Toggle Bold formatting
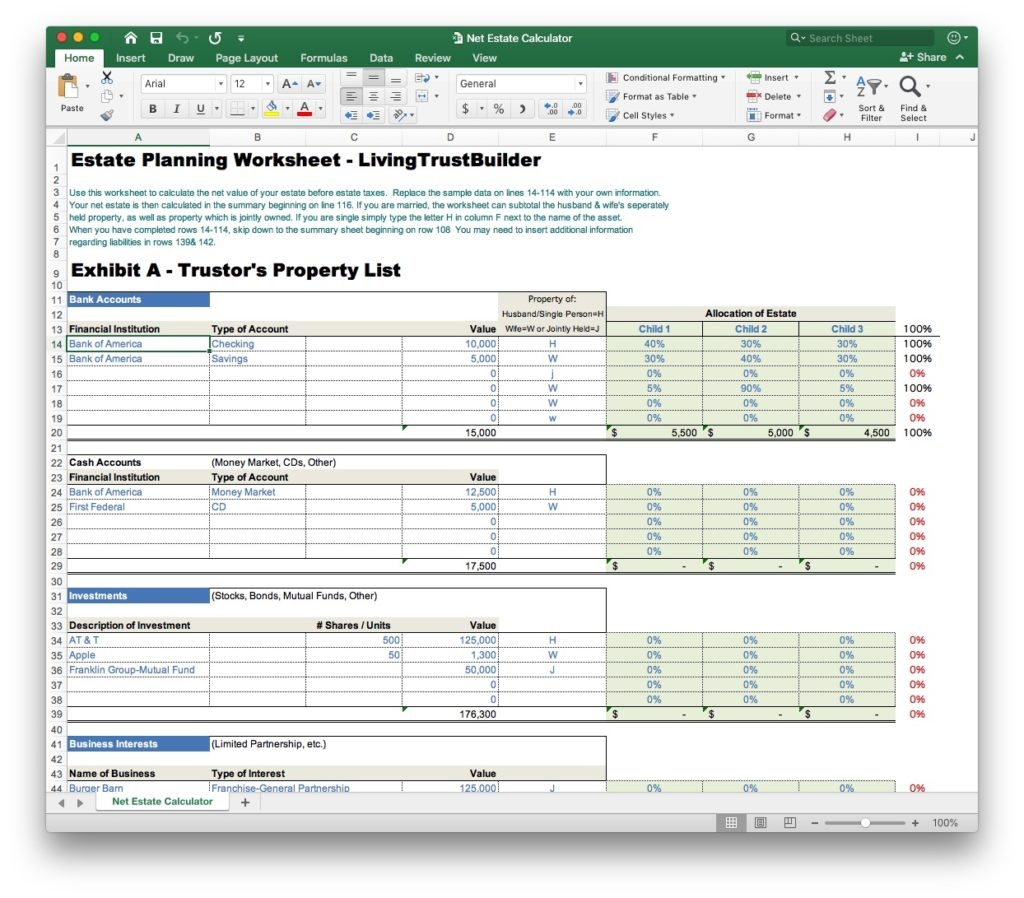Viewport: 1024px width, 898px height. tap(153, 109)
